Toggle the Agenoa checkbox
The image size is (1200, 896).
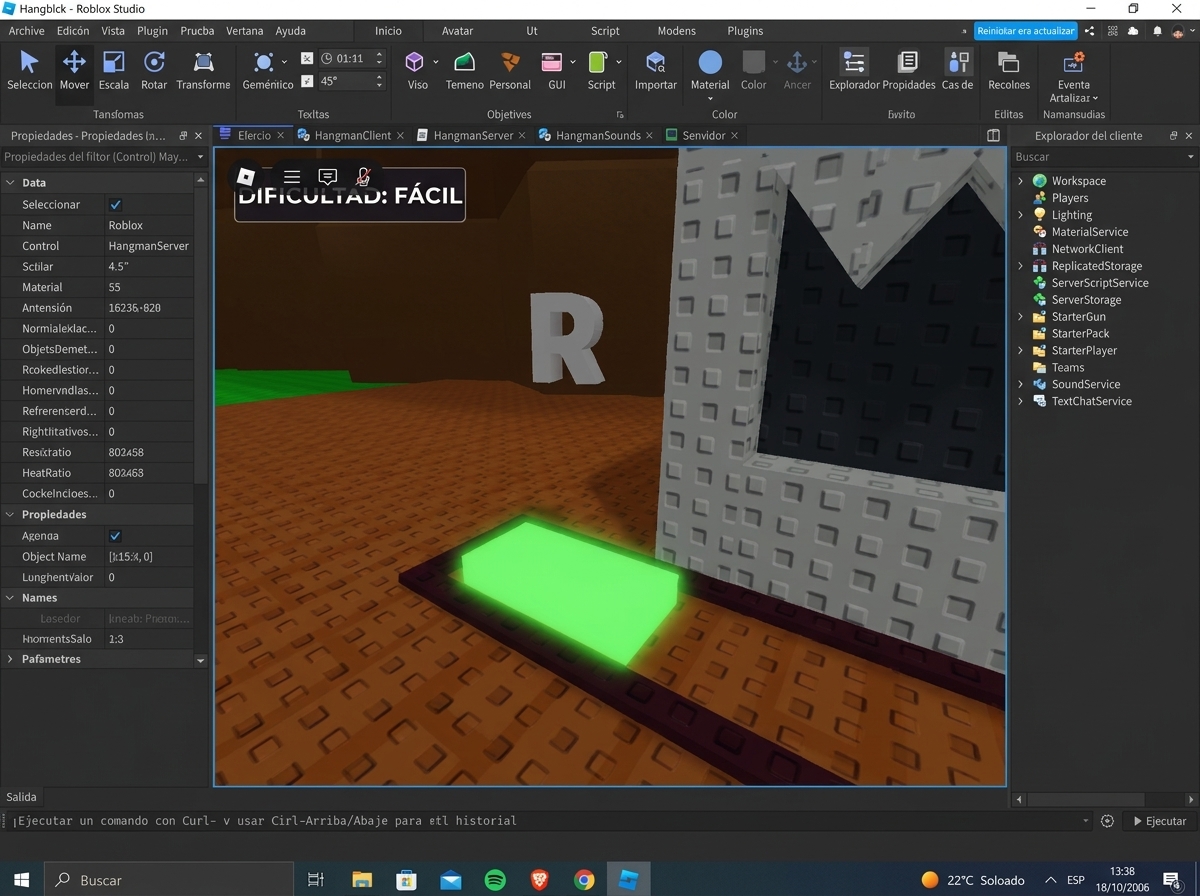point(115,536)
